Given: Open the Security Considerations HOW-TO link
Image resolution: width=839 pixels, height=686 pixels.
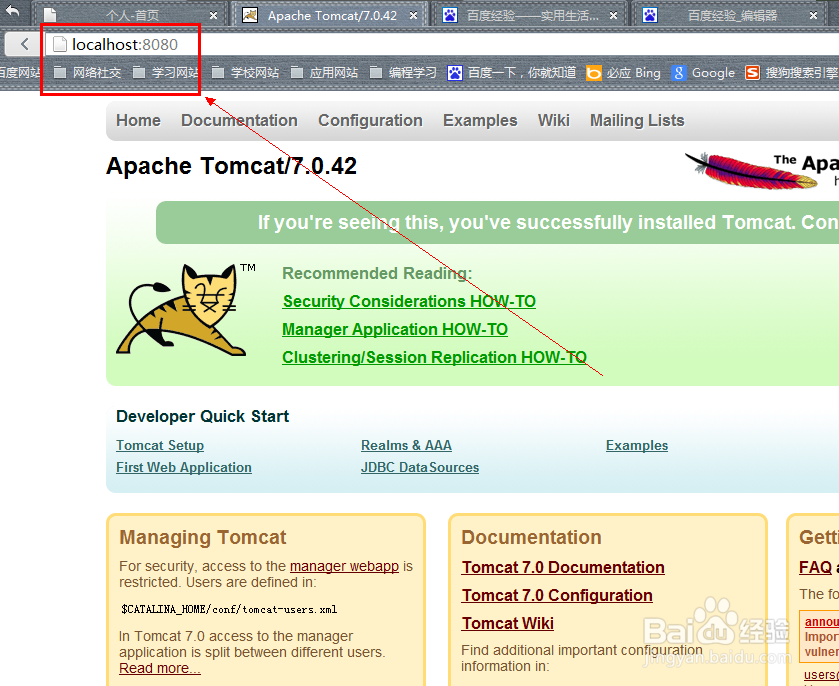Looking at the screenshot, I should 409,301.
